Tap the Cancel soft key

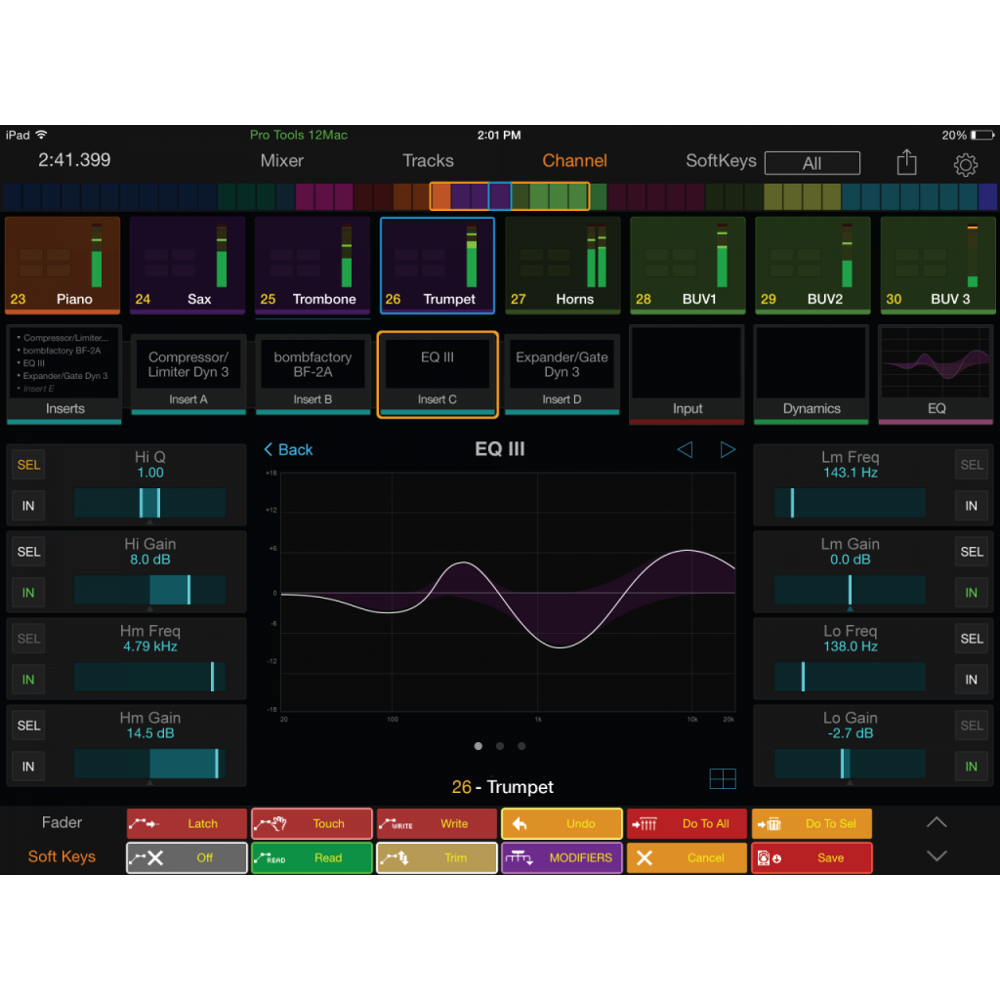tap(687, 858)
